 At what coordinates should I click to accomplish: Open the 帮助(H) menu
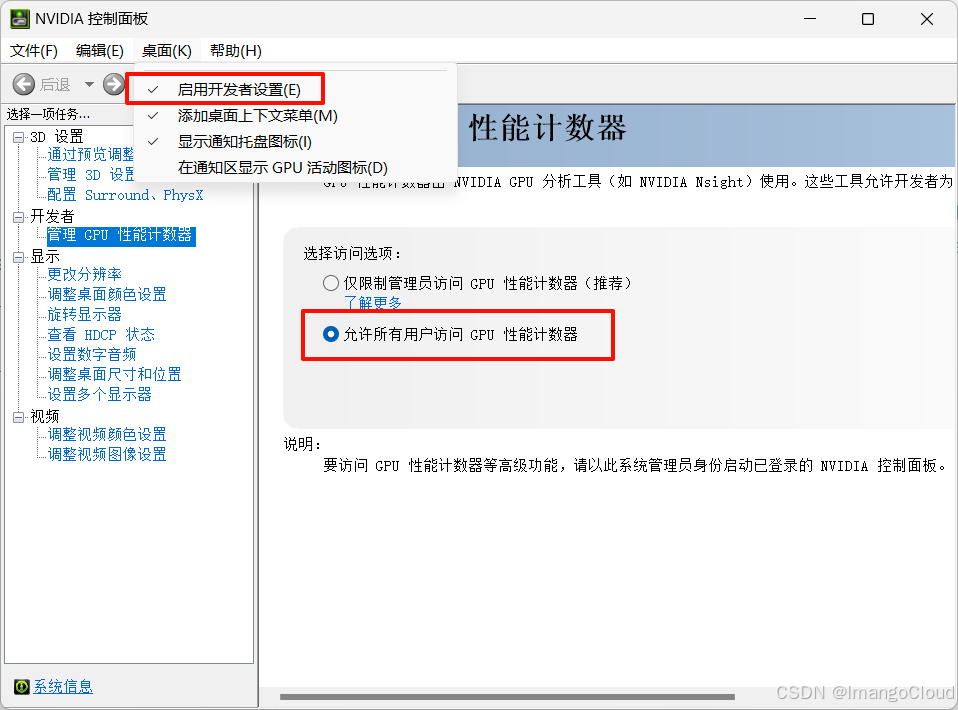236,51
